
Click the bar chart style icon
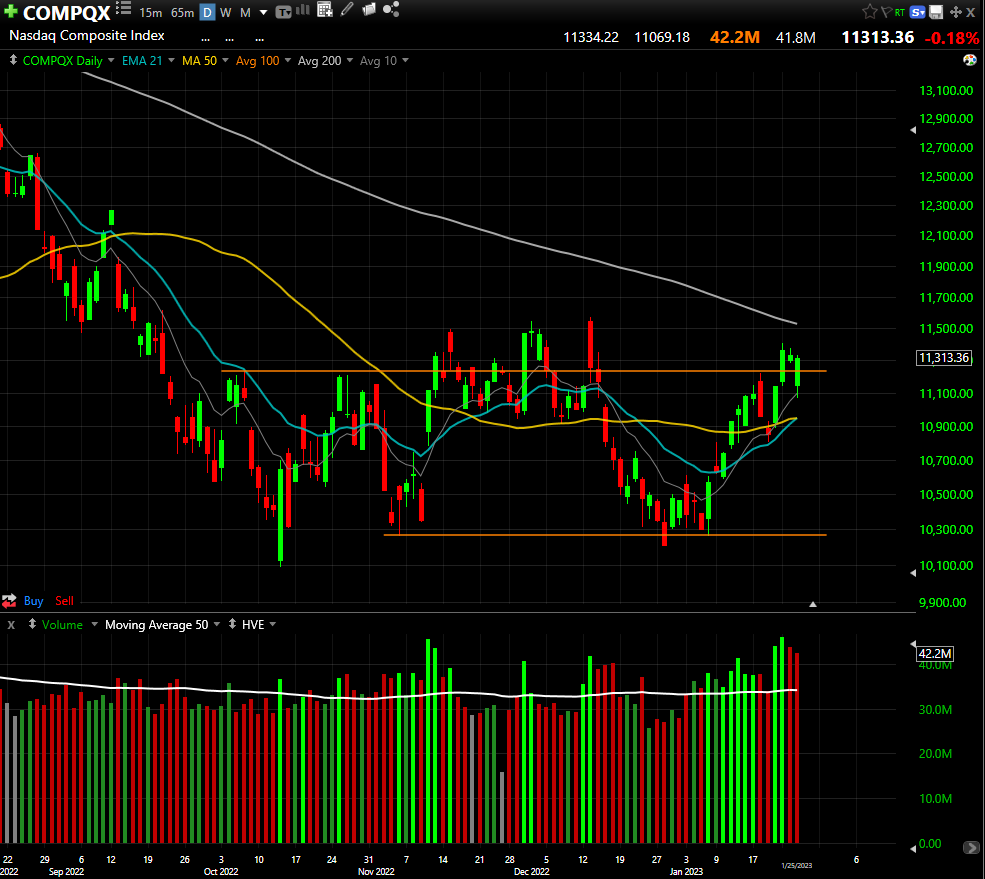click(303, 9)
